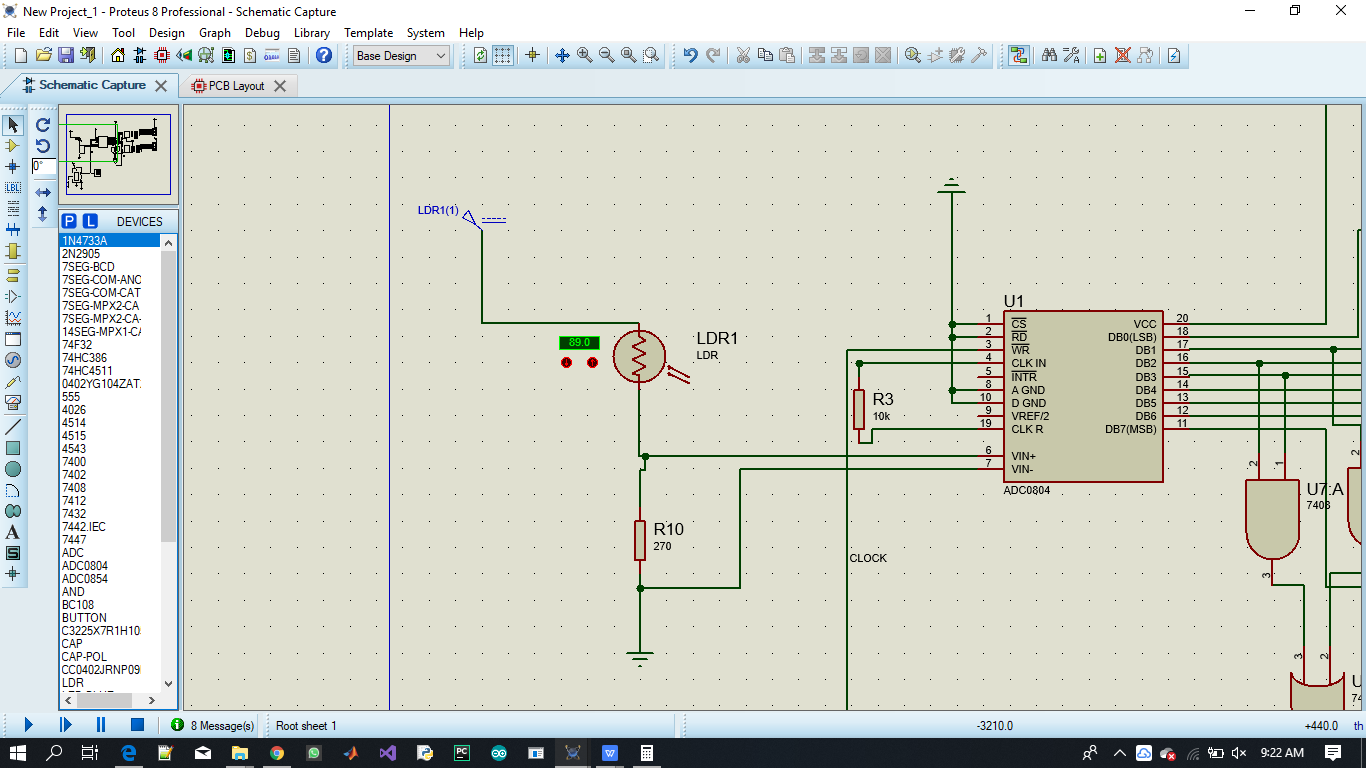The image size is (1366, 768).
Task: Click the schematic overview thumbnail
Action: coord(118,154)
